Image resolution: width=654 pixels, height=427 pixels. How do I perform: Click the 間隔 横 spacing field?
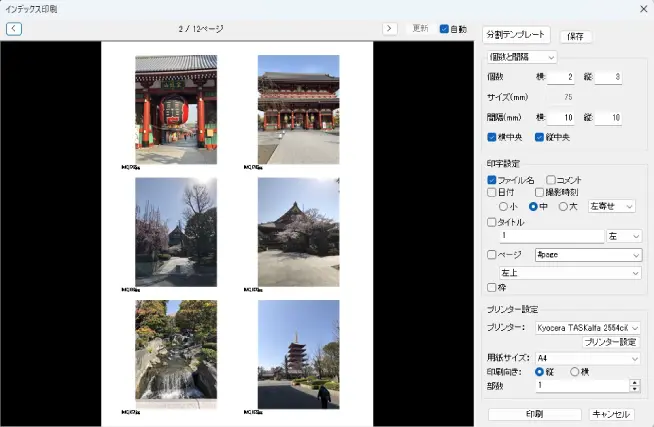pos(561,118)
